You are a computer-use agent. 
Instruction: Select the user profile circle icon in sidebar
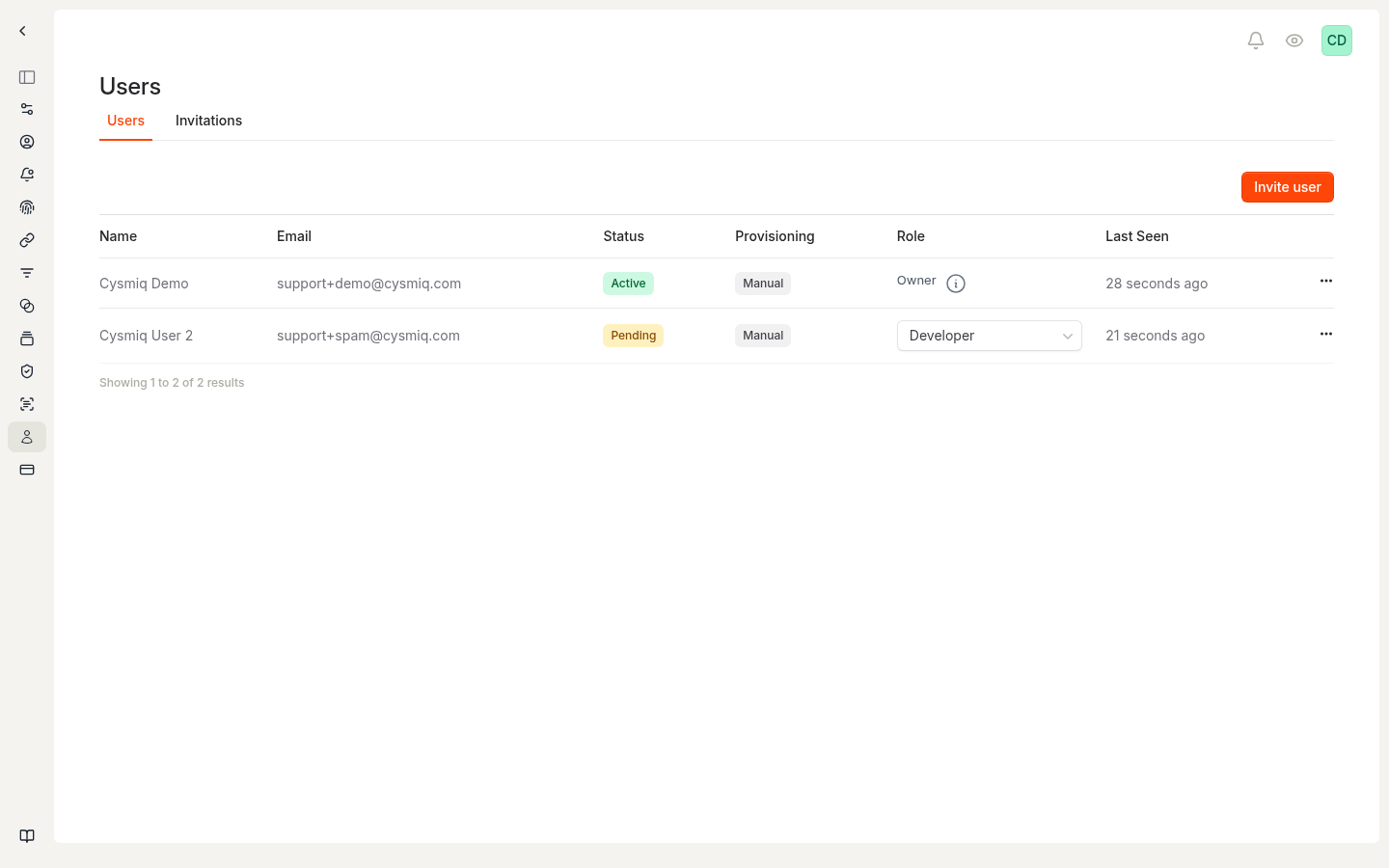pos(26,142)
